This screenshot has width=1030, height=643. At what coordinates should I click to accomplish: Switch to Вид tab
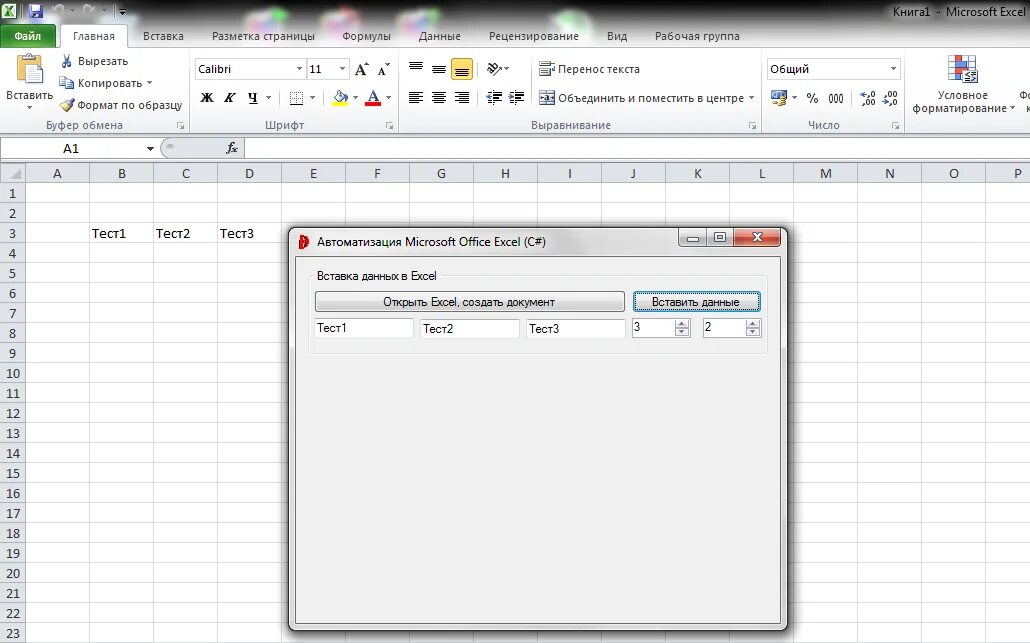(617, 36)
